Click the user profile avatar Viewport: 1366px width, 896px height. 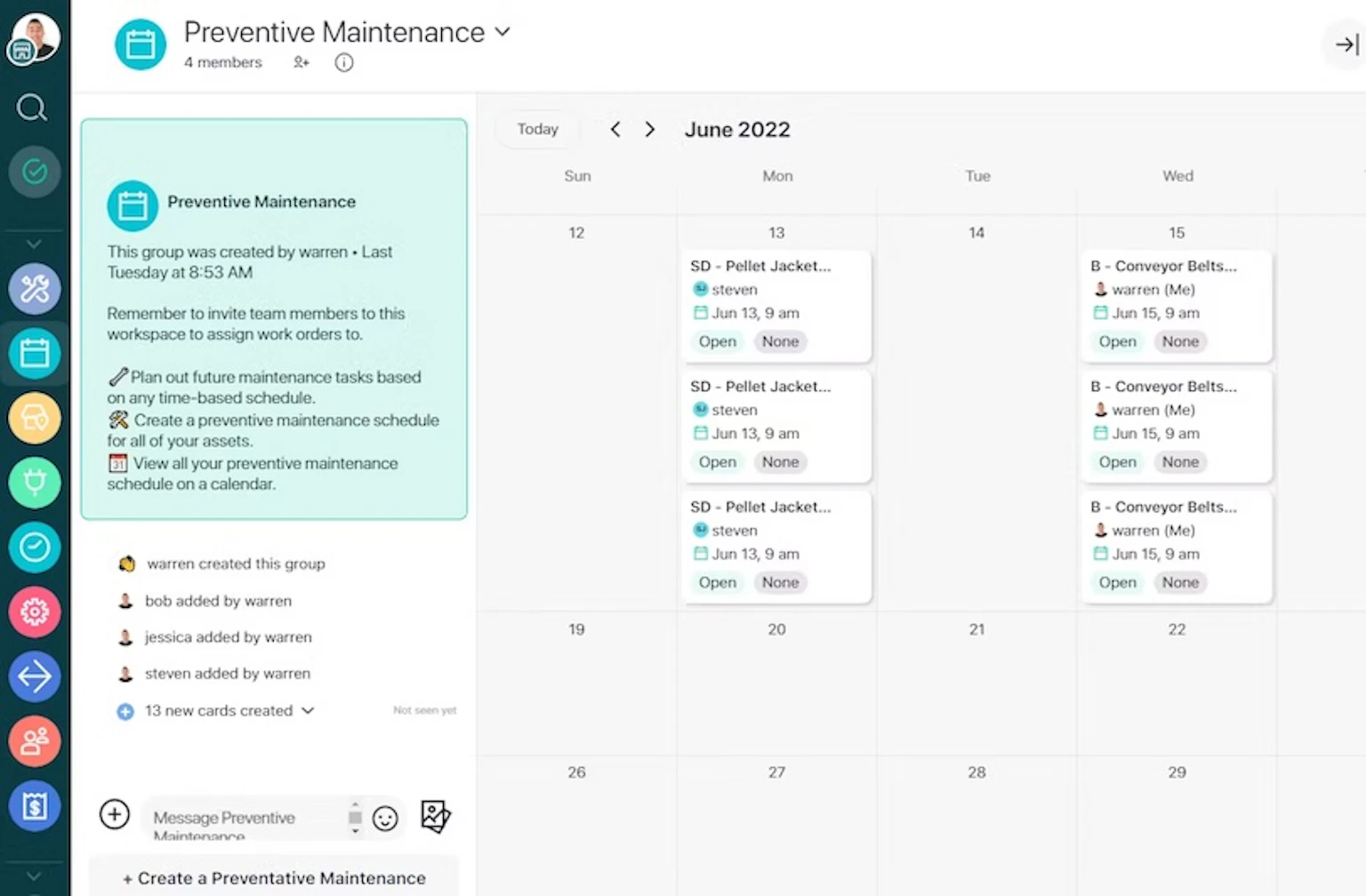click(x=34, y=38)
